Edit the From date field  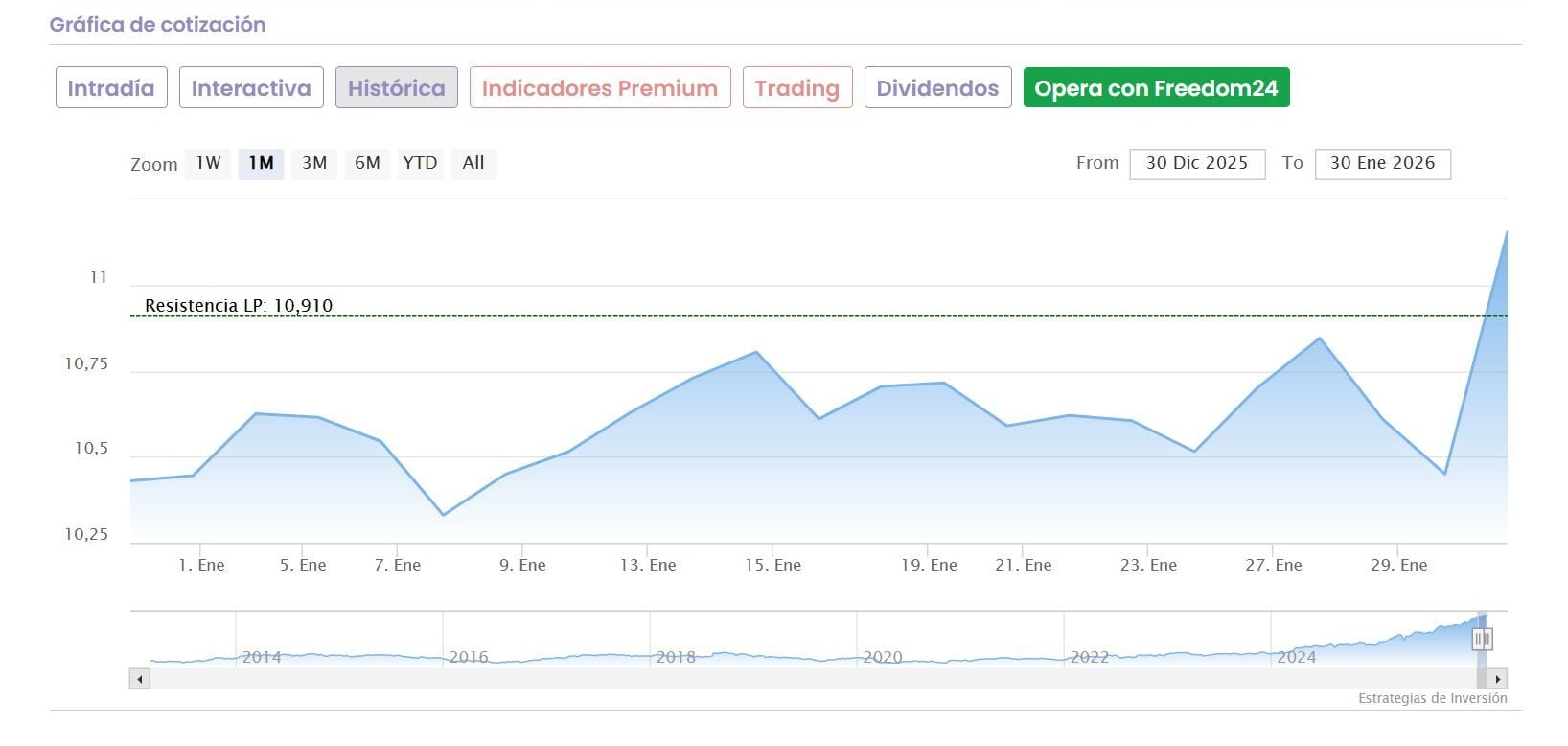[x=1197, y=164]
